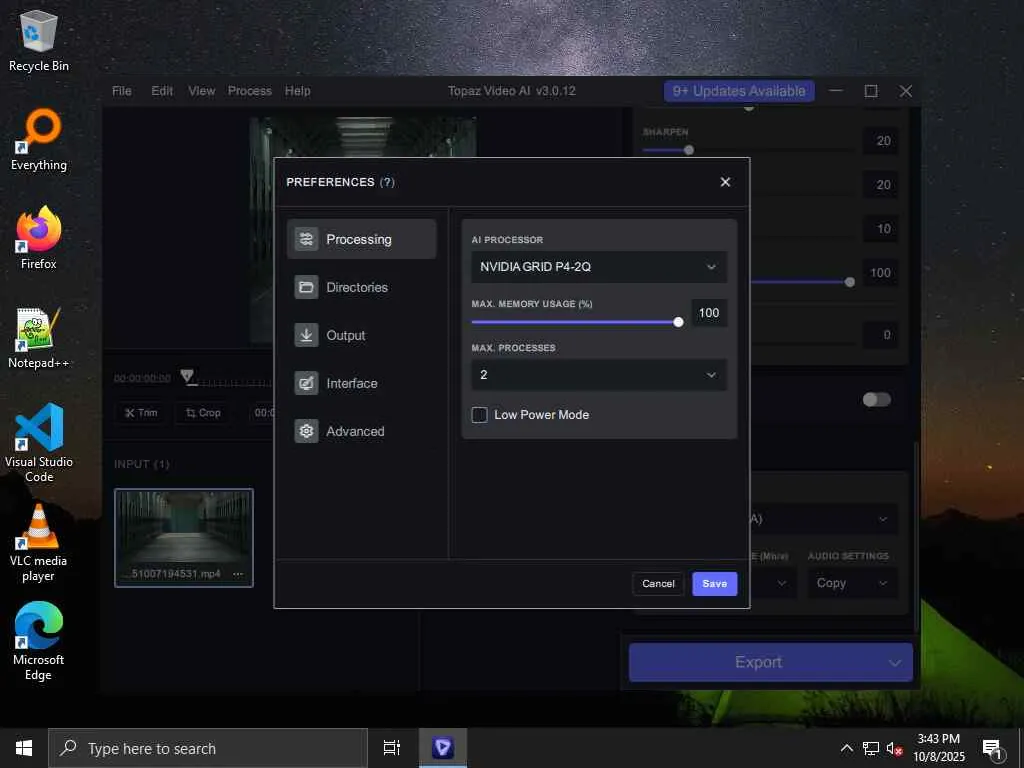Open the Advanced preferences section
Viewport: 1024px width, 768px height.
click(x=361, y=431)
